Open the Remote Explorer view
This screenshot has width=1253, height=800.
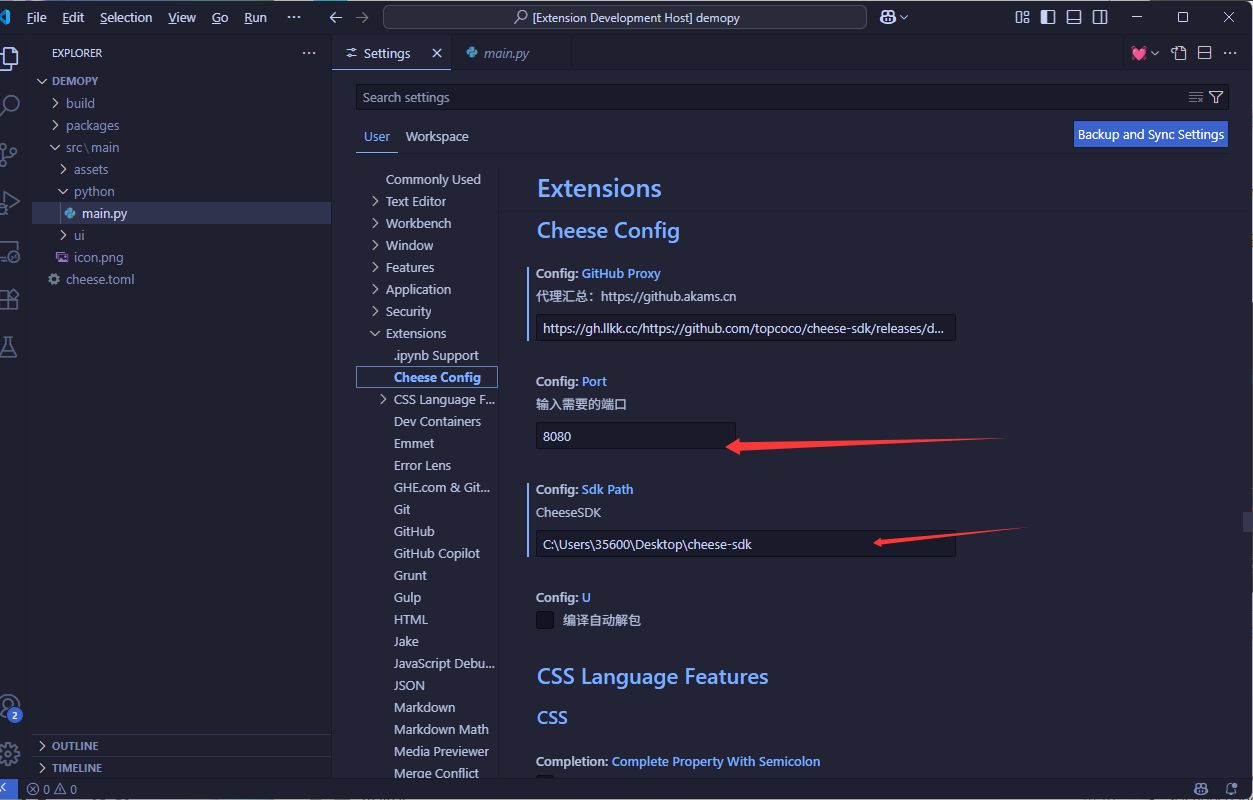pos(9,251)
